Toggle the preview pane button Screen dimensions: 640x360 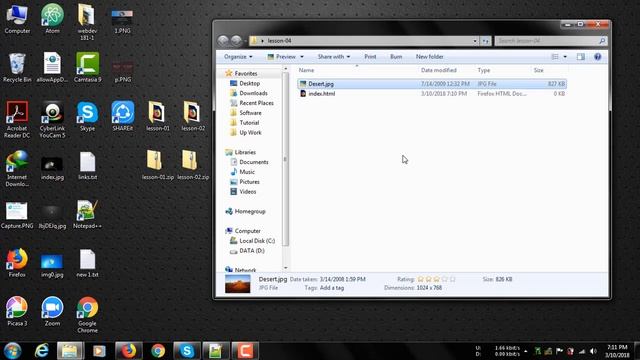[x=580, y=57]
